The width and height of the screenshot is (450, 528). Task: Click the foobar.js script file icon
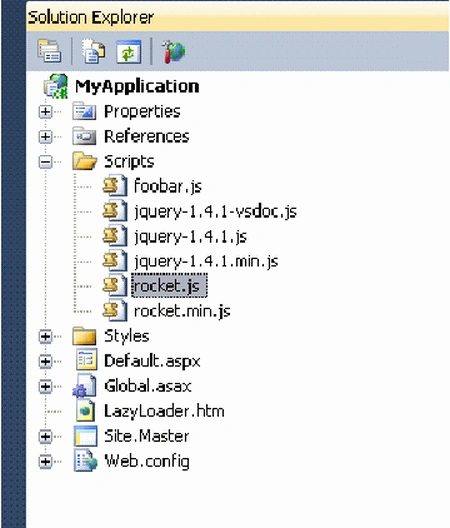point(115,186)
